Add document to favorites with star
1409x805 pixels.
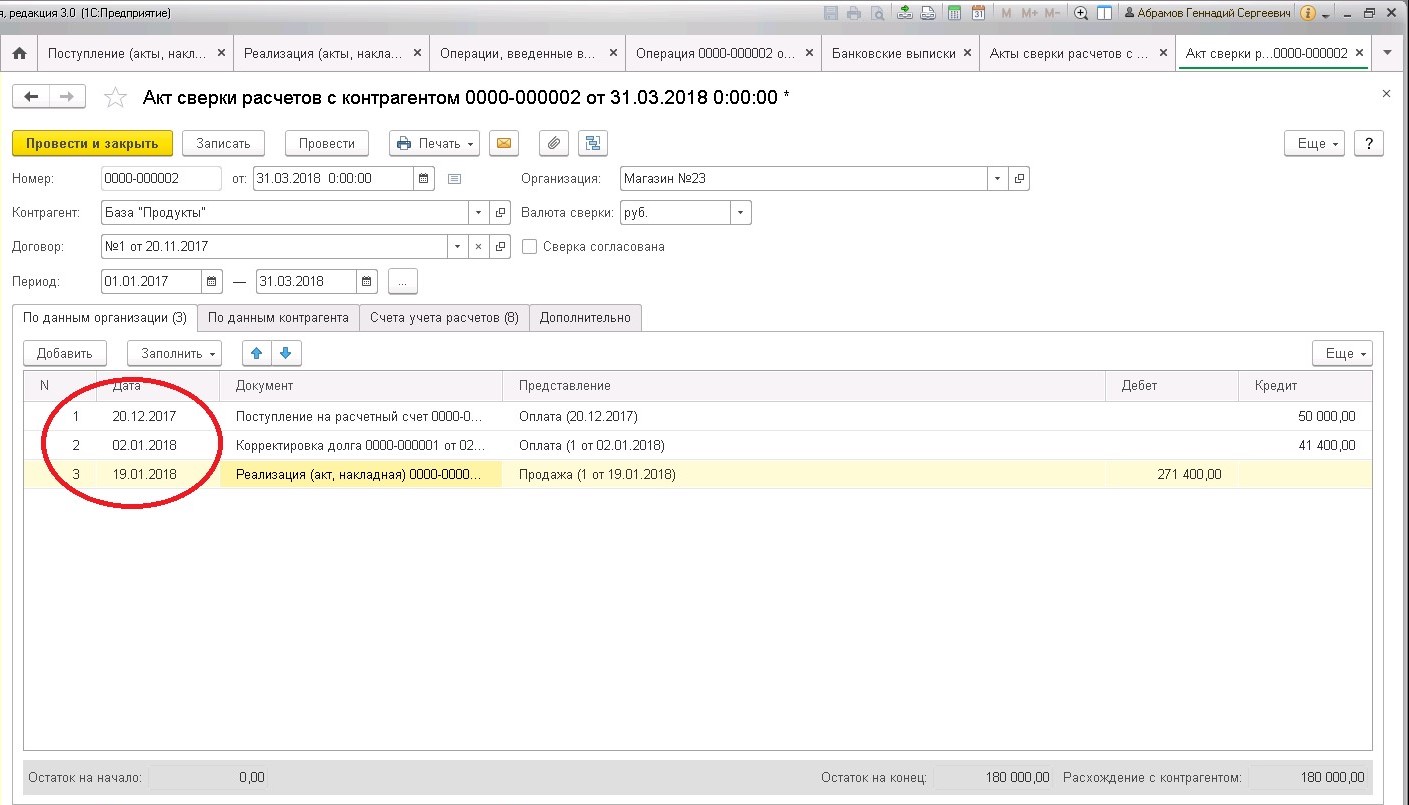pos(116,97)
